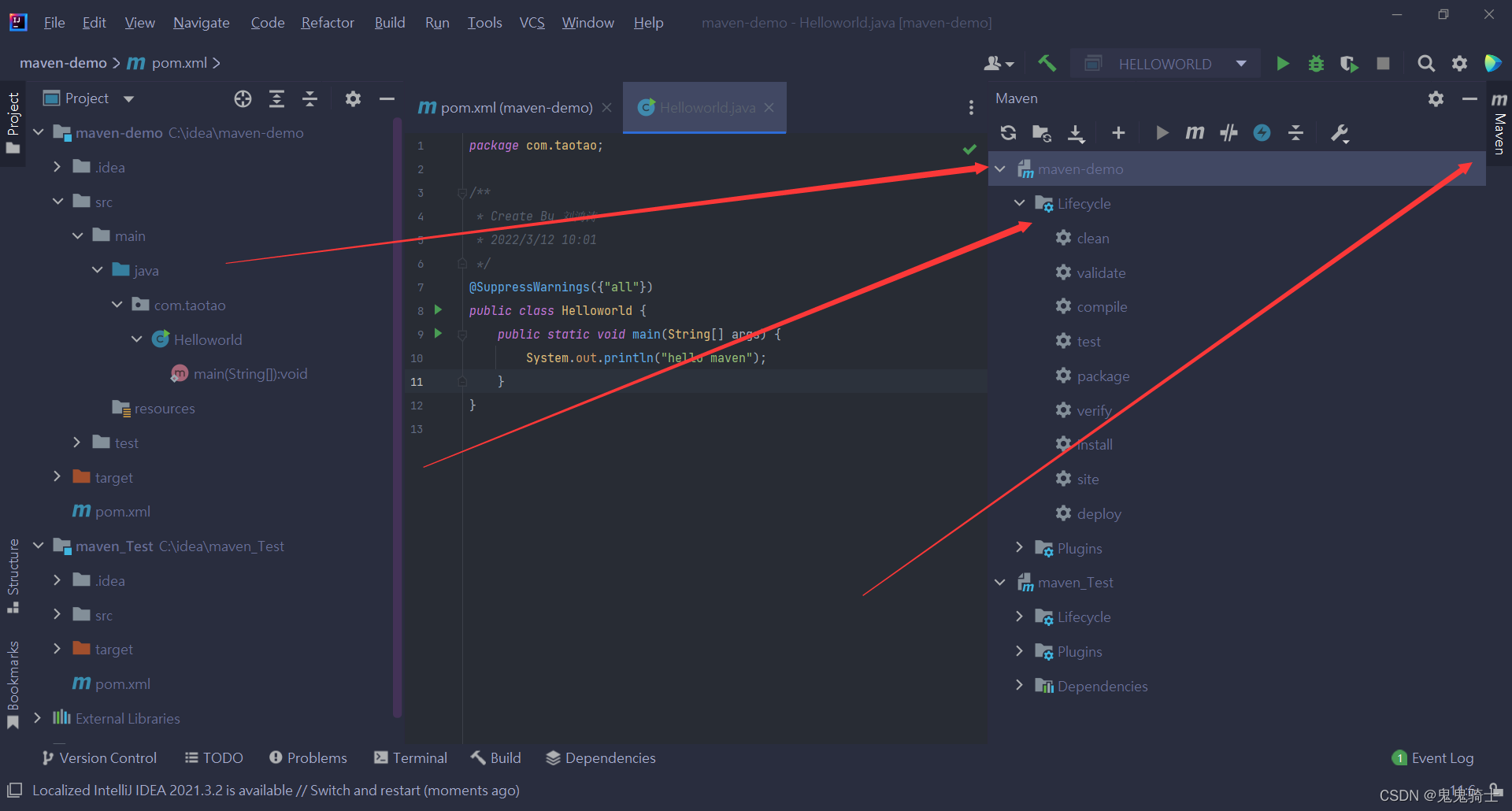Expand External Libraries node
Image resolution: width=1512 pixels, height=811 pixels.
(x=37, y=718)
